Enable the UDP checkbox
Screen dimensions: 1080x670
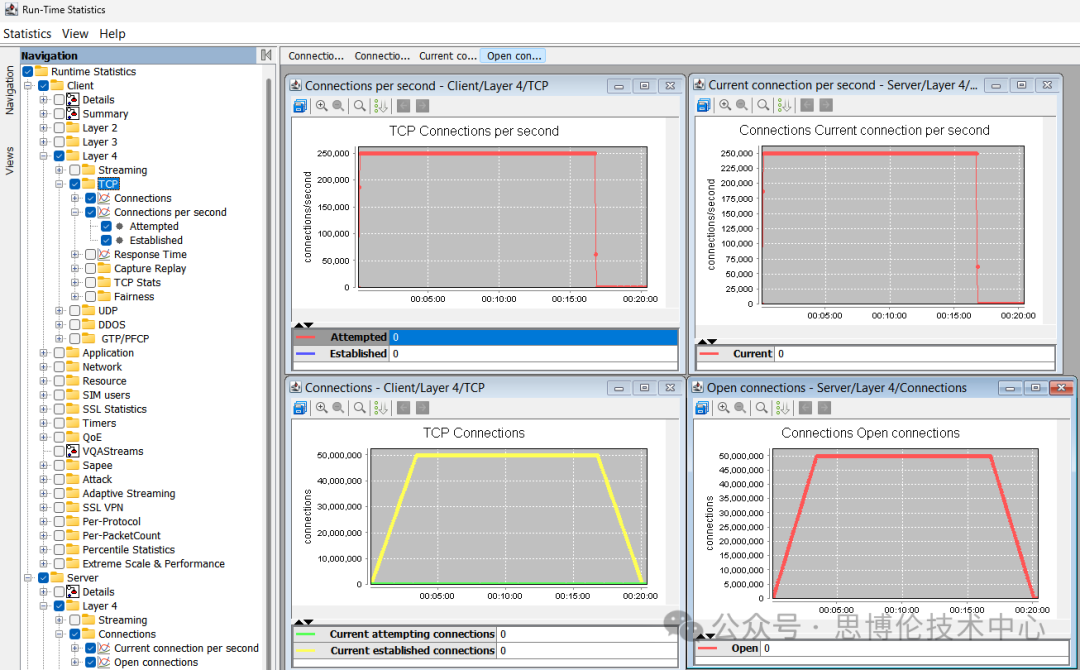coord(74,311)
